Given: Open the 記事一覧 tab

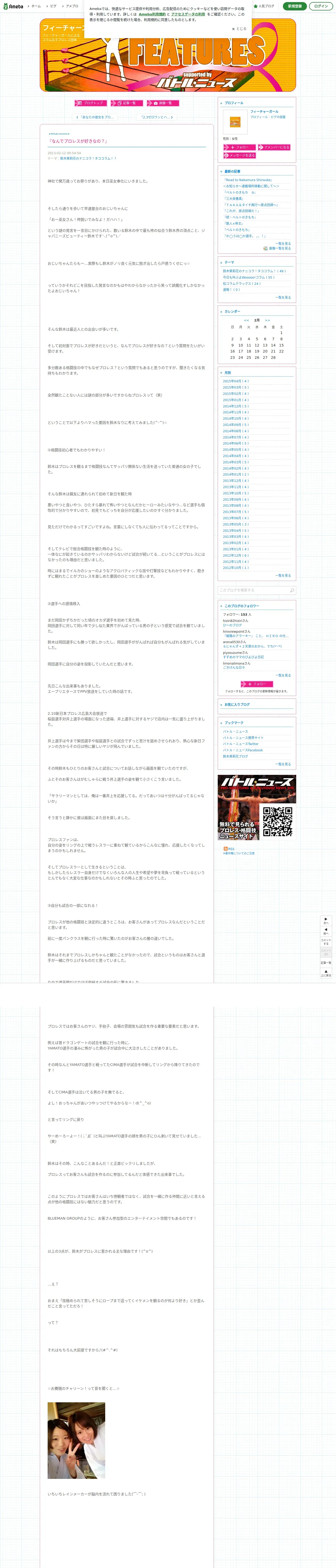Looking at the screenshot, I should tap(127, 103).
